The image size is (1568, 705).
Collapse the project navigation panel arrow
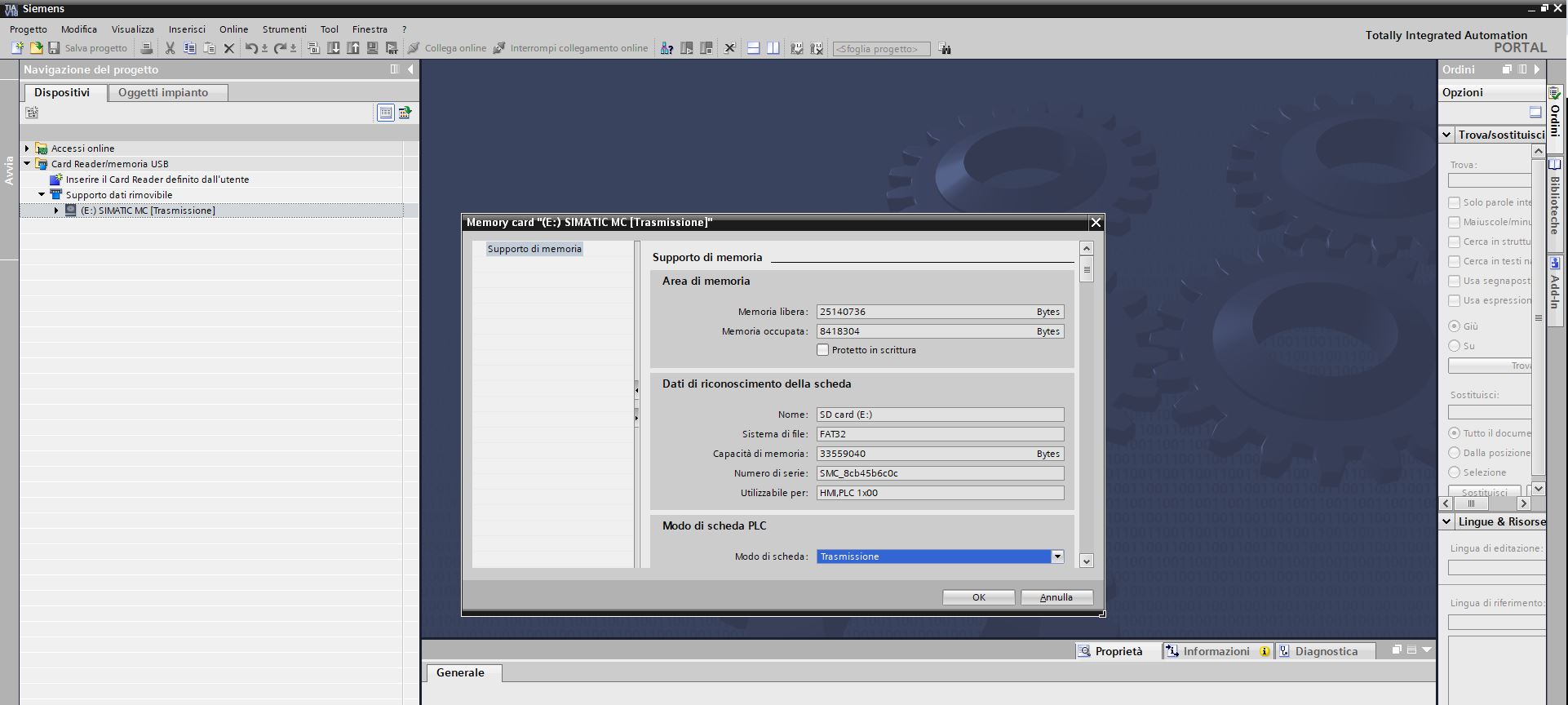coord(410,69)
